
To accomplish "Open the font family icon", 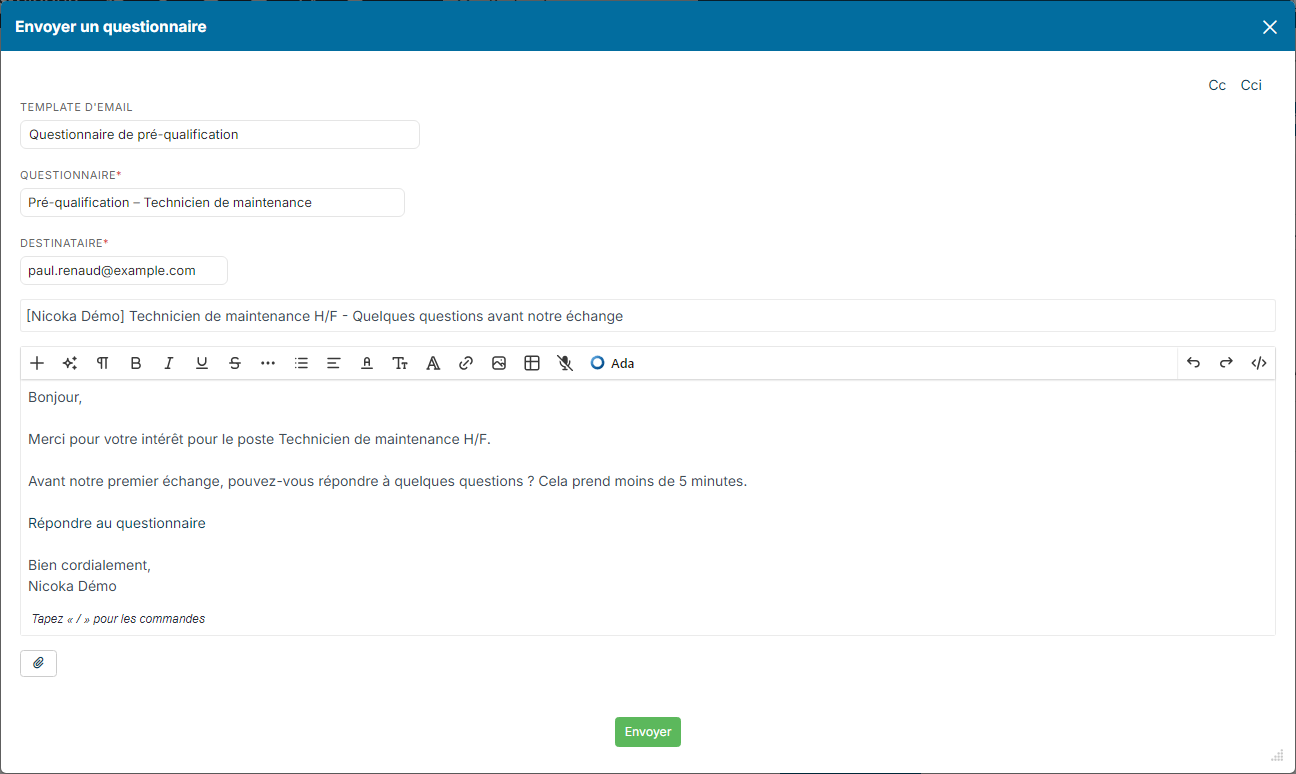I will [x=433, y=363].
